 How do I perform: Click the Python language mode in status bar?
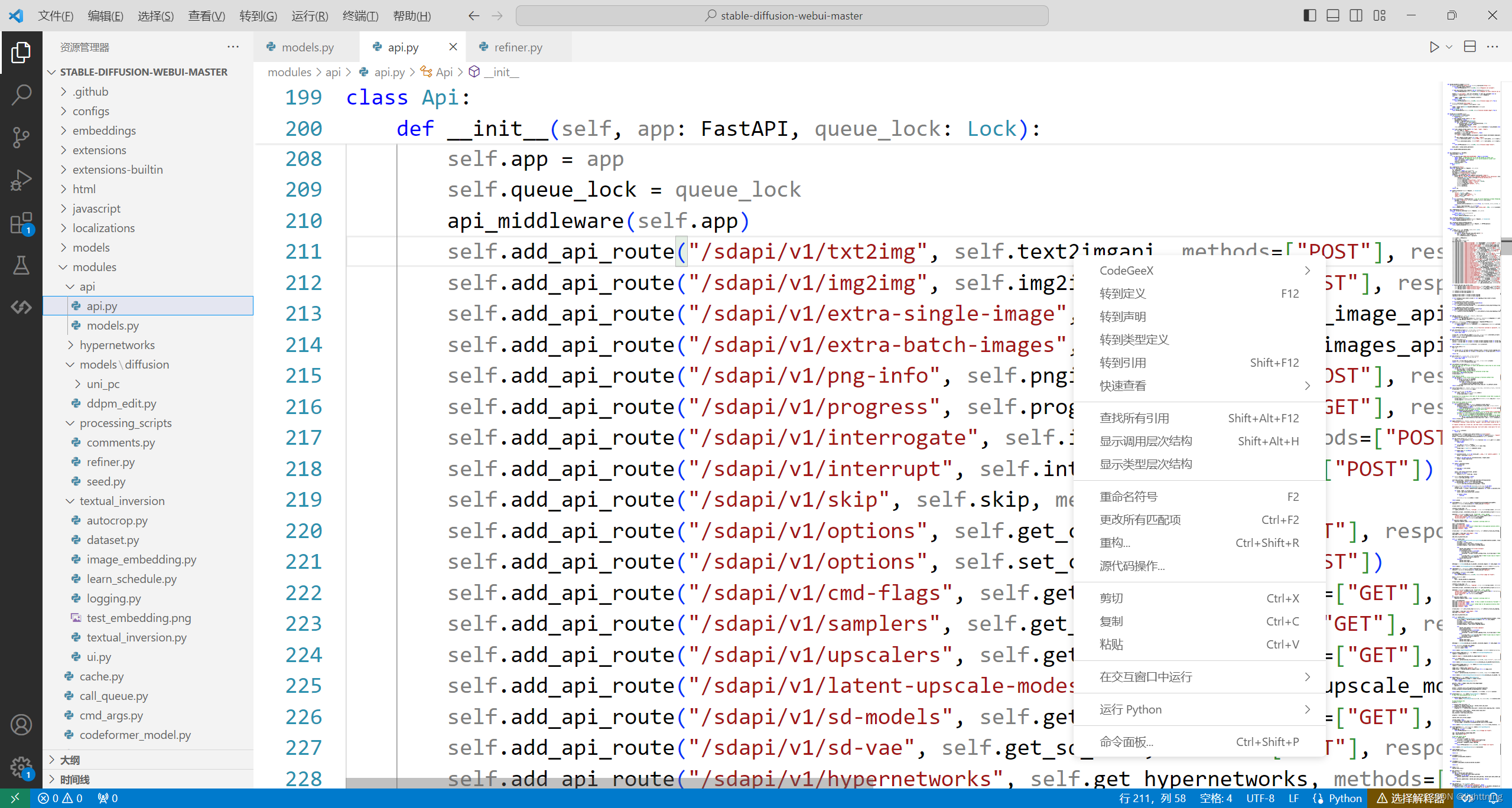[x=1345, y=798]
